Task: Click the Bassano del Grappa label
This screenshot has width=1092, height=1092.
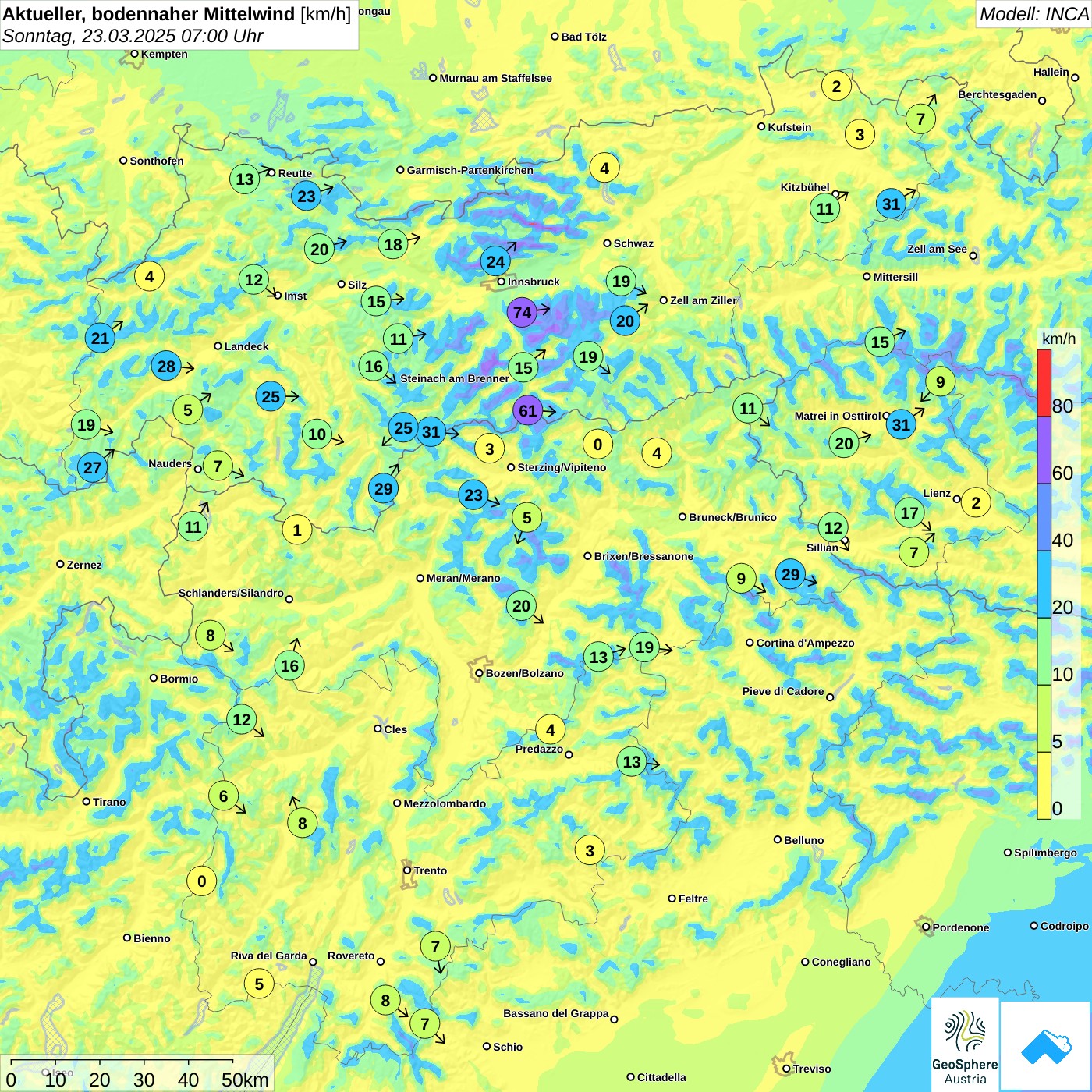Action: 555,1013
